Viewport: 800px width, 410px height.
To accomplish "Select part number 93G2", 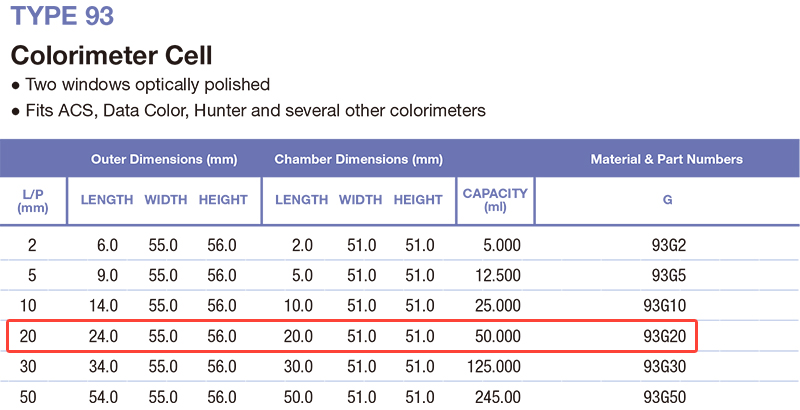I will click(x=669, y=246).
